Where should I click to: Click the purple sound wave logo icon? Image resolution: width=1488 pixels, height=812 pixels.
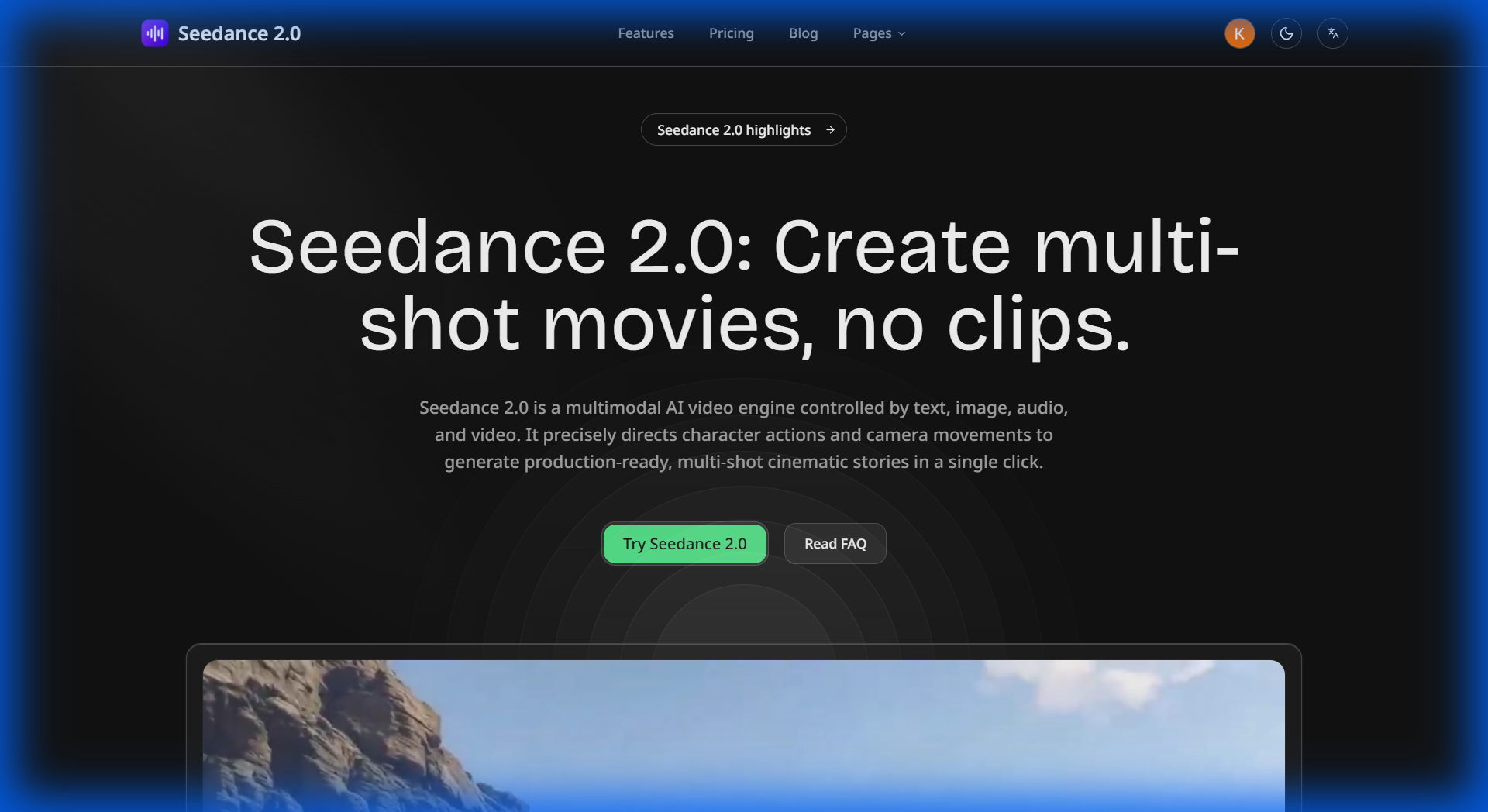pyautogui.click(x=155, y=33)
